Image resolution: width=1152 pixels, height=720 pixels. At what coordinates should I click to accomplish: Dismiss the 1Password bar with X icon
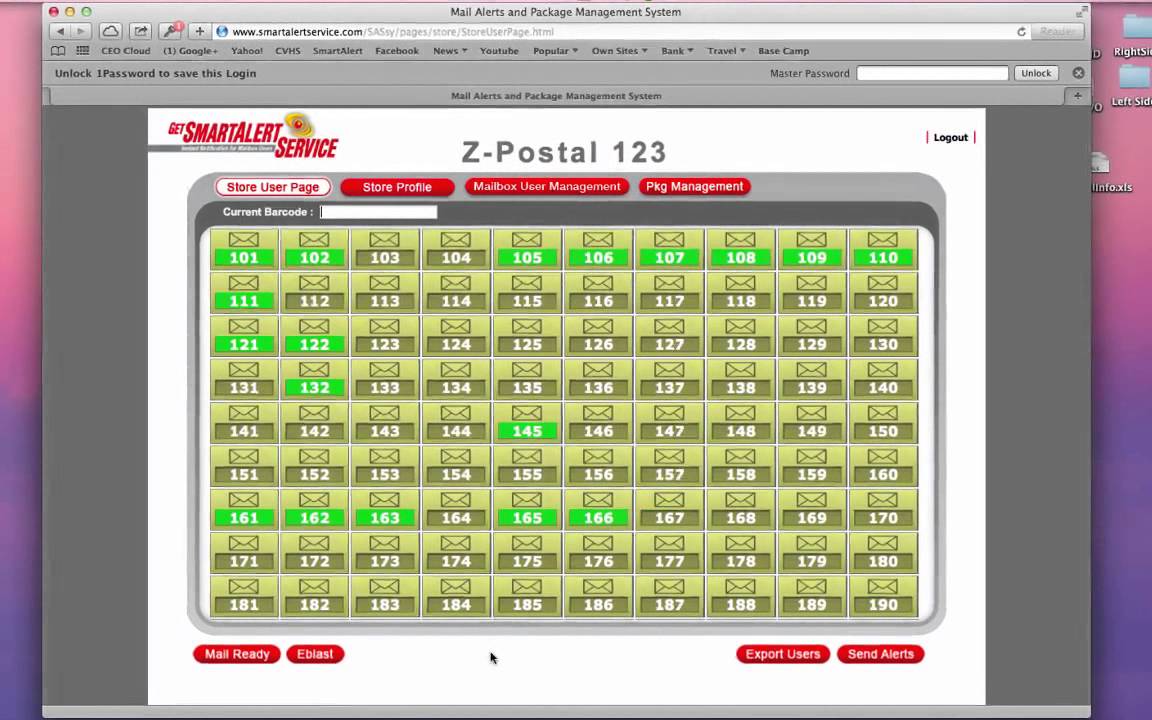click(1078, 73)
